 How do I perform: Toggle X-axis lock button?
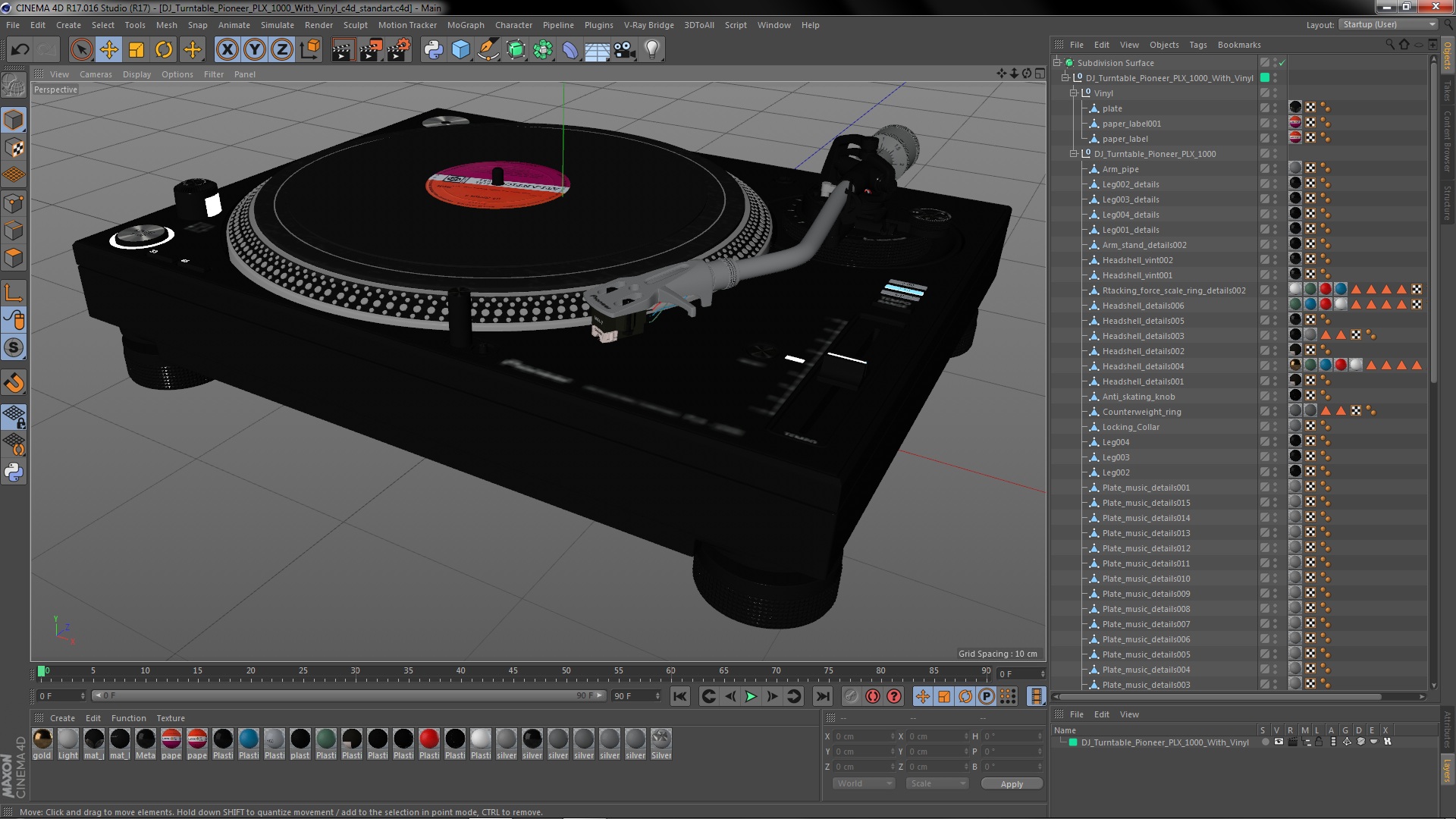point(227,50)
